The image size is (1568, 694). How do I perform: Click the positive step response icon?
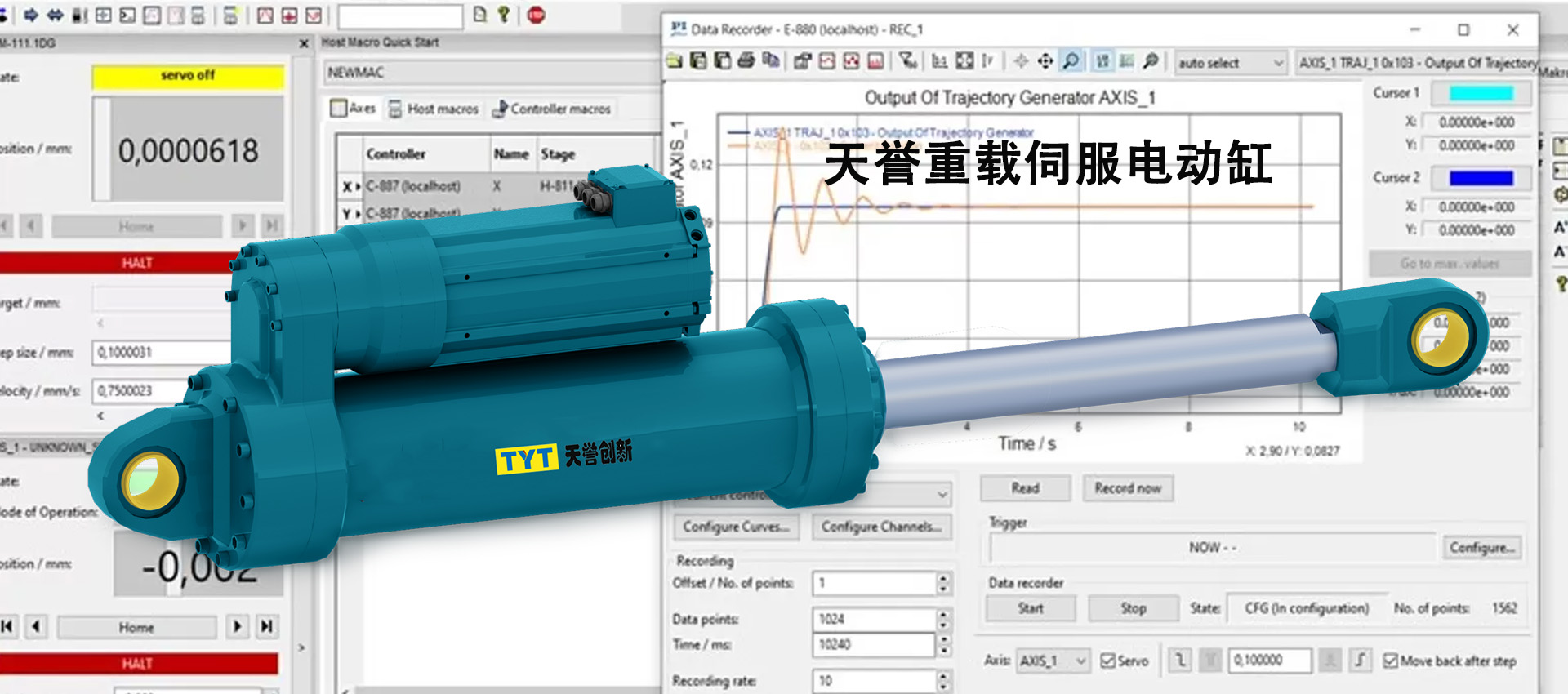click(1359, 660)
